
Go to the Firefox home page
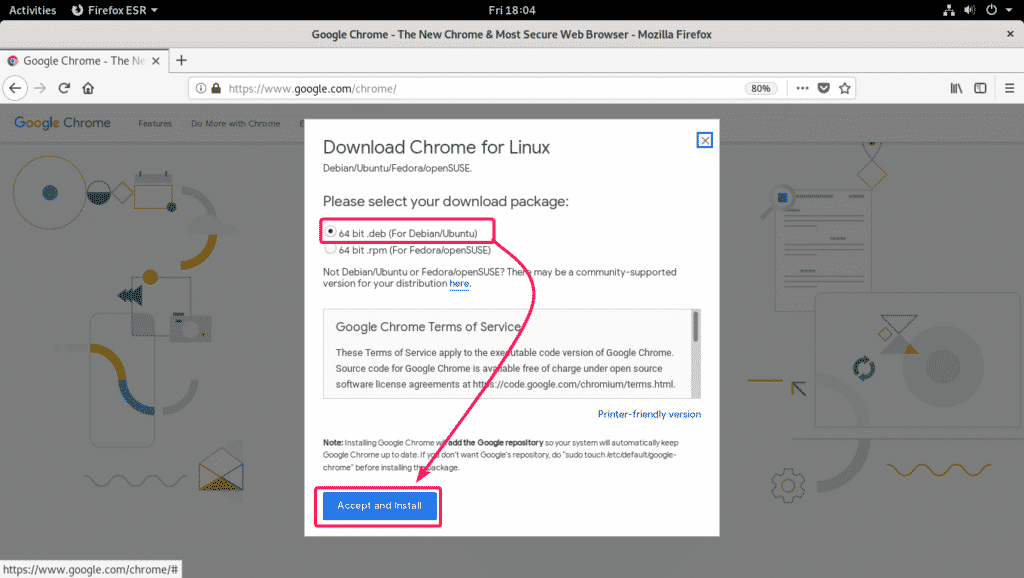88,88
